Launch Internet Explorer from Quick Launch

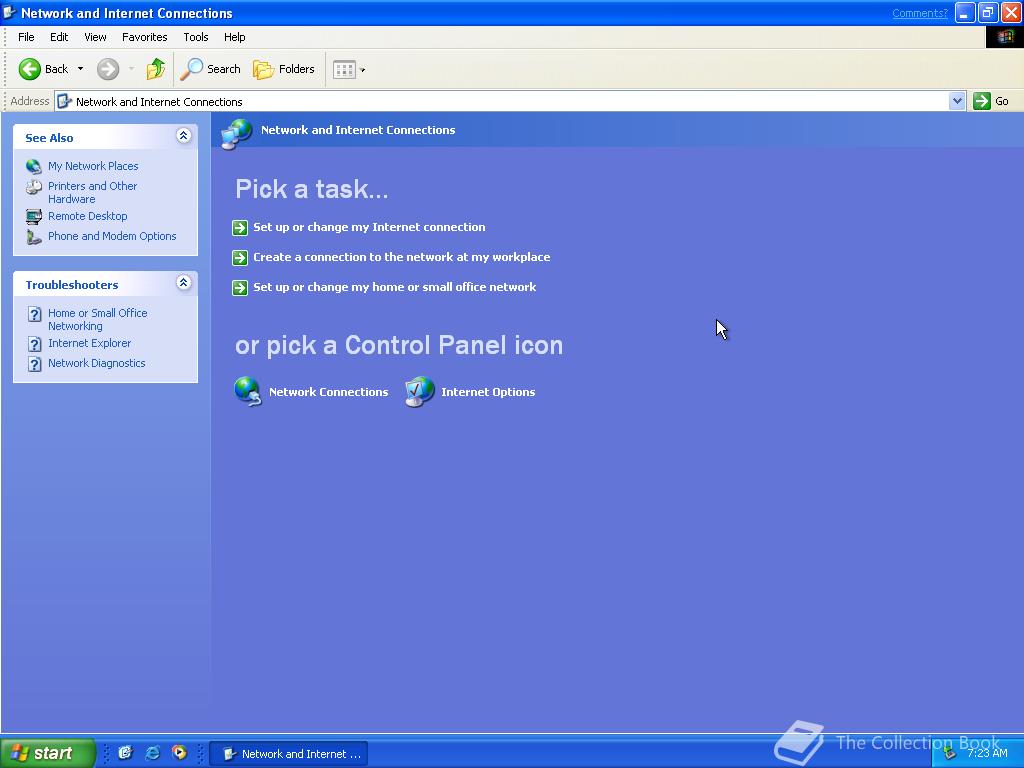[x=152, y=753]
